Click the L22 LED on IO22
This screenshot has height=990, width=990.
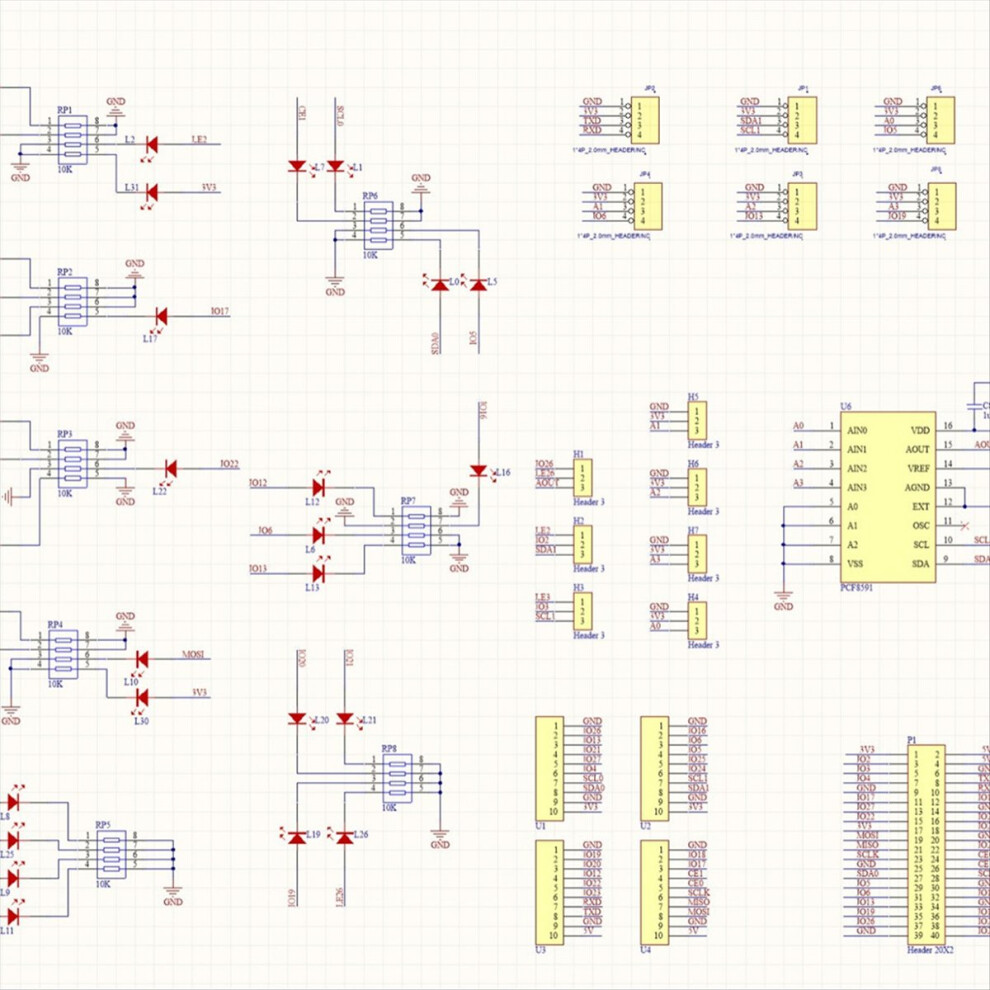tap(170, 467)
